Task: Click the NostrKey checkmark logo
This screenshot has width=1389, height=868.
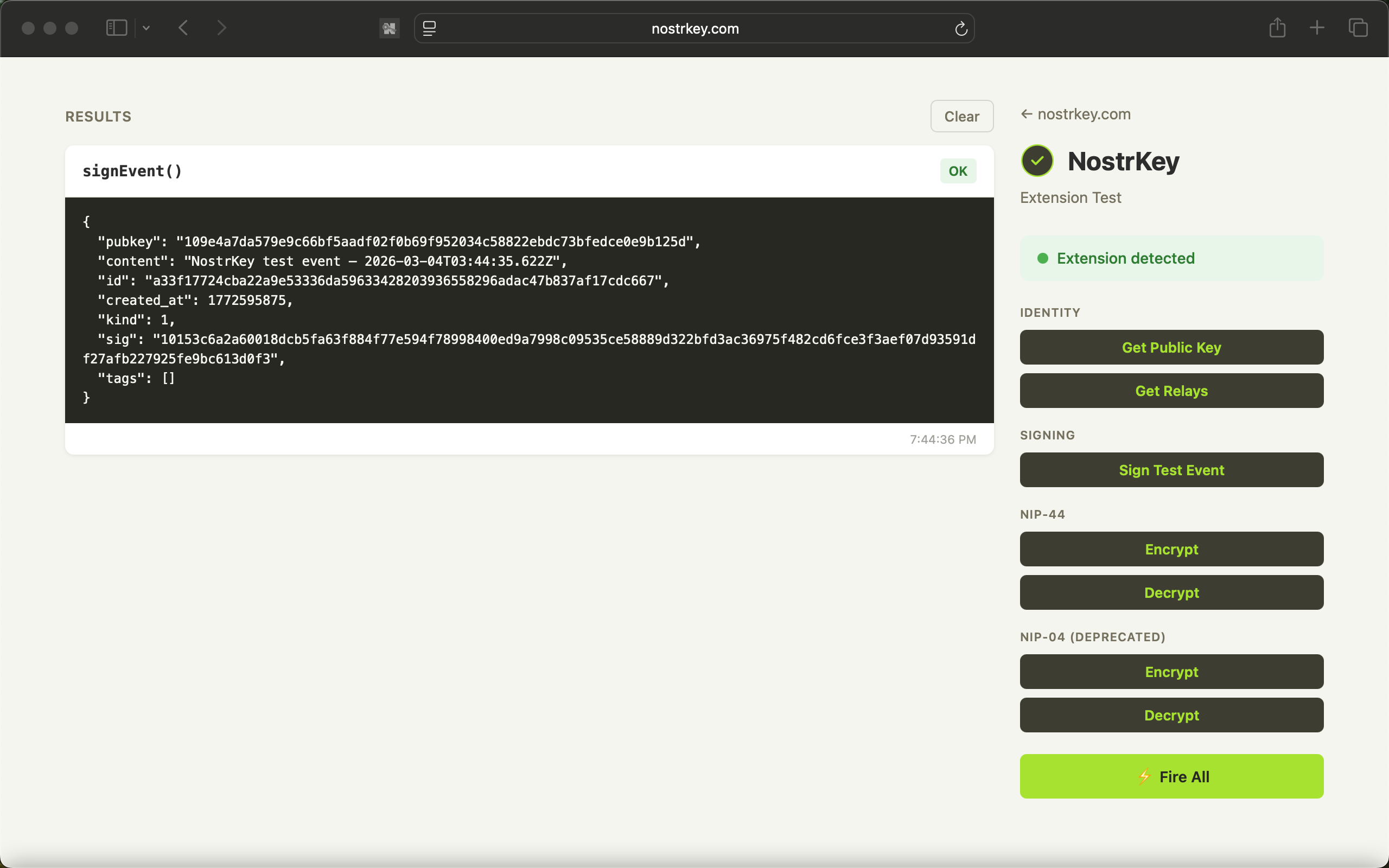Action: tap(1037, 161)
